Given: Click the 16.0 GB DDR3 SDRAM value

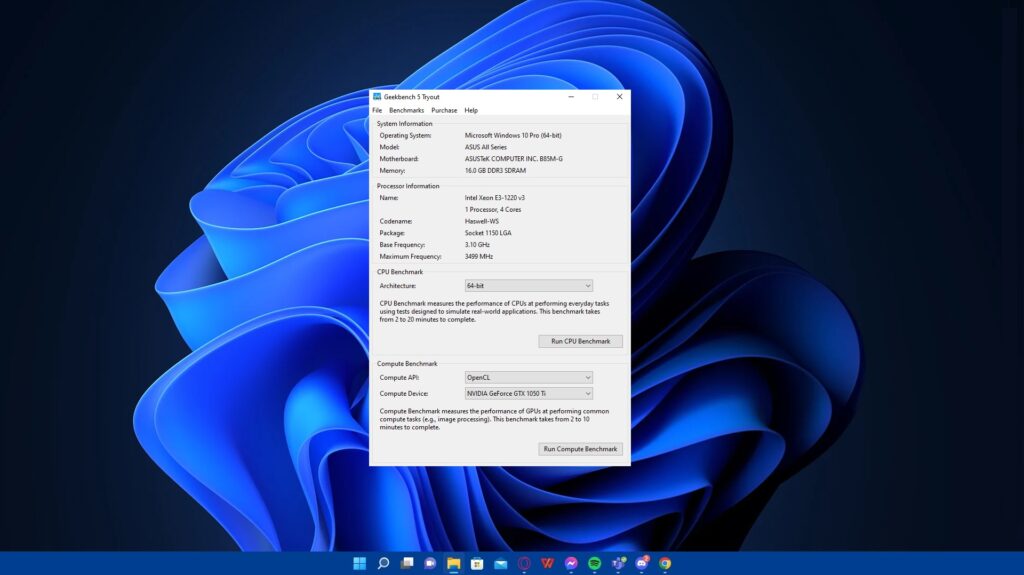Looking at the screenshot, I should (x=495, y=171).
